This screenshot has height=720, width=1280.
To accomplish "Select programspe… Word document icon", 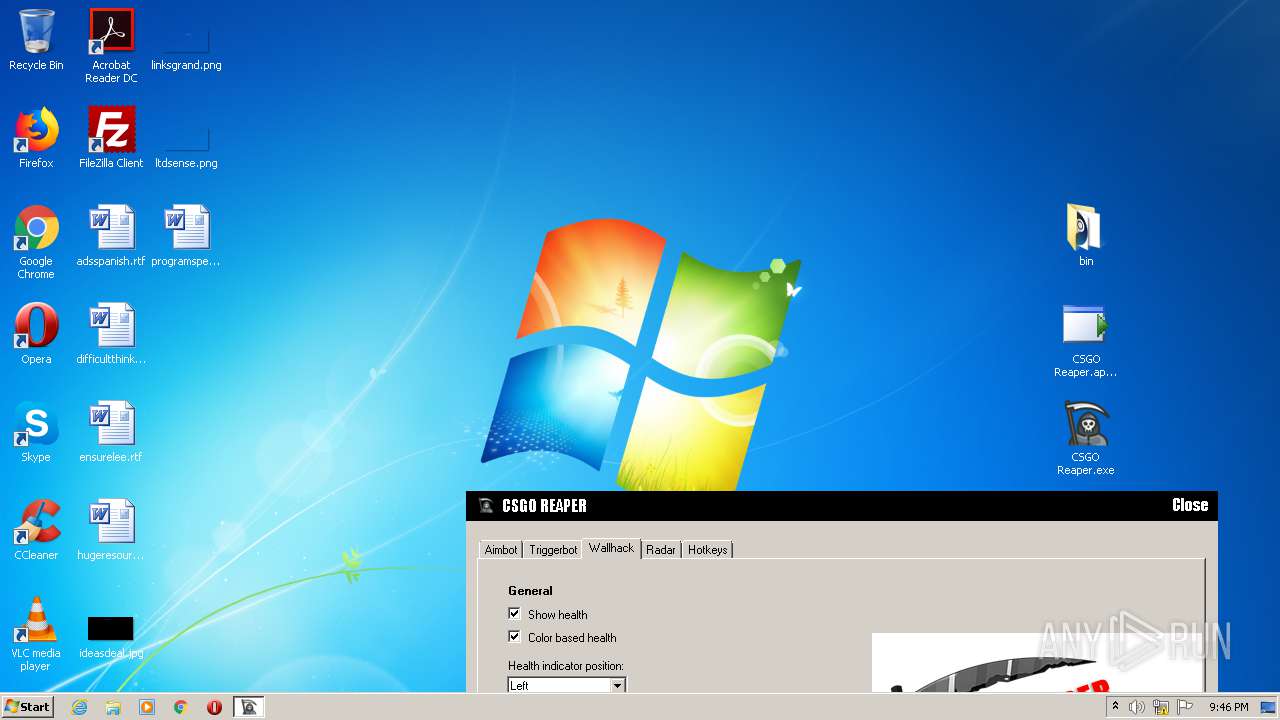I will pos(186,236).
